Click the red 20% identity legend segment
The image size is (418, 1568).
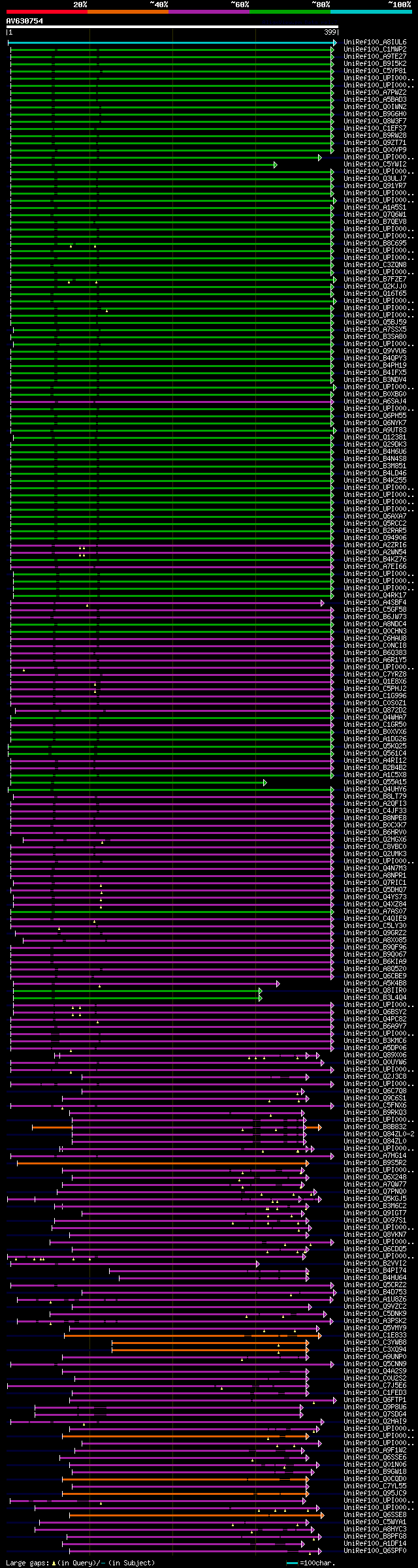(x=46, y=12)
